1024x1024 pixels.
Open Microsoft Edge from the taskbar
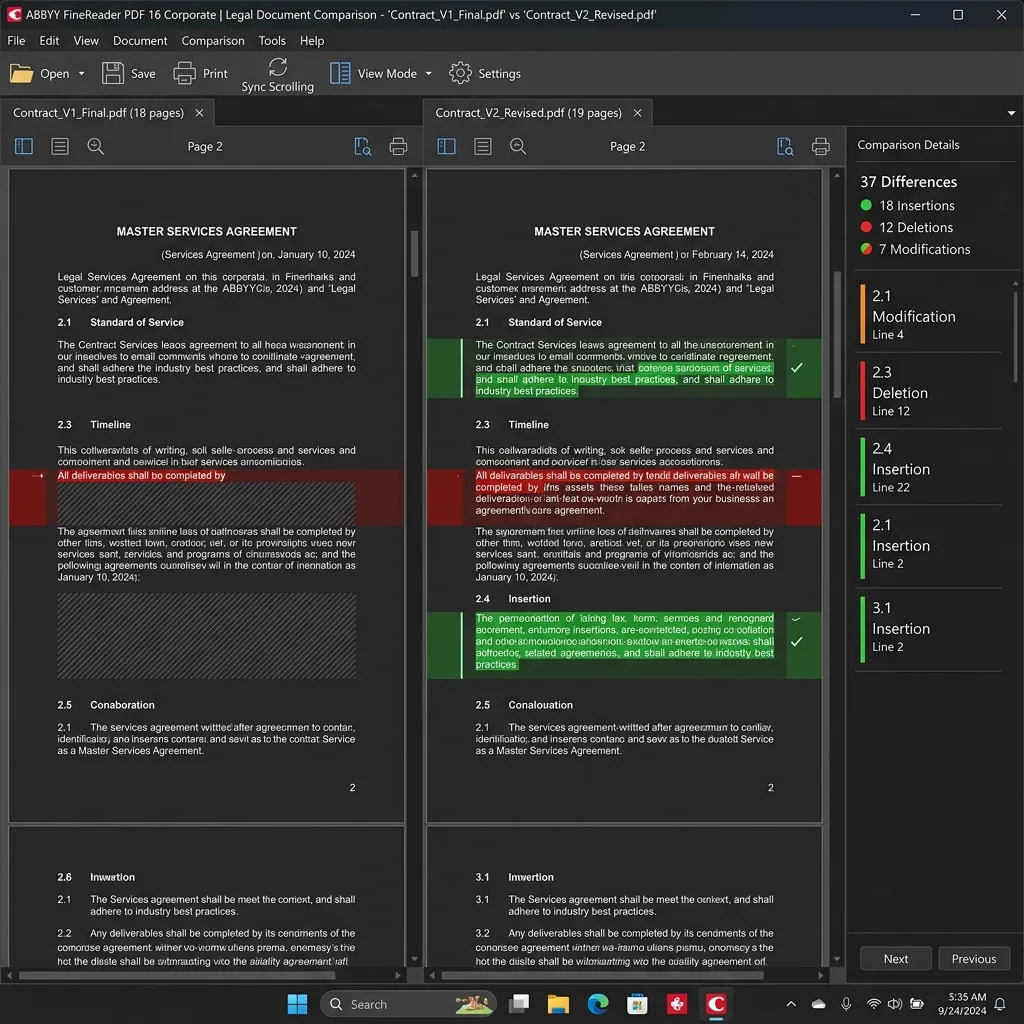pos(598,1004)
